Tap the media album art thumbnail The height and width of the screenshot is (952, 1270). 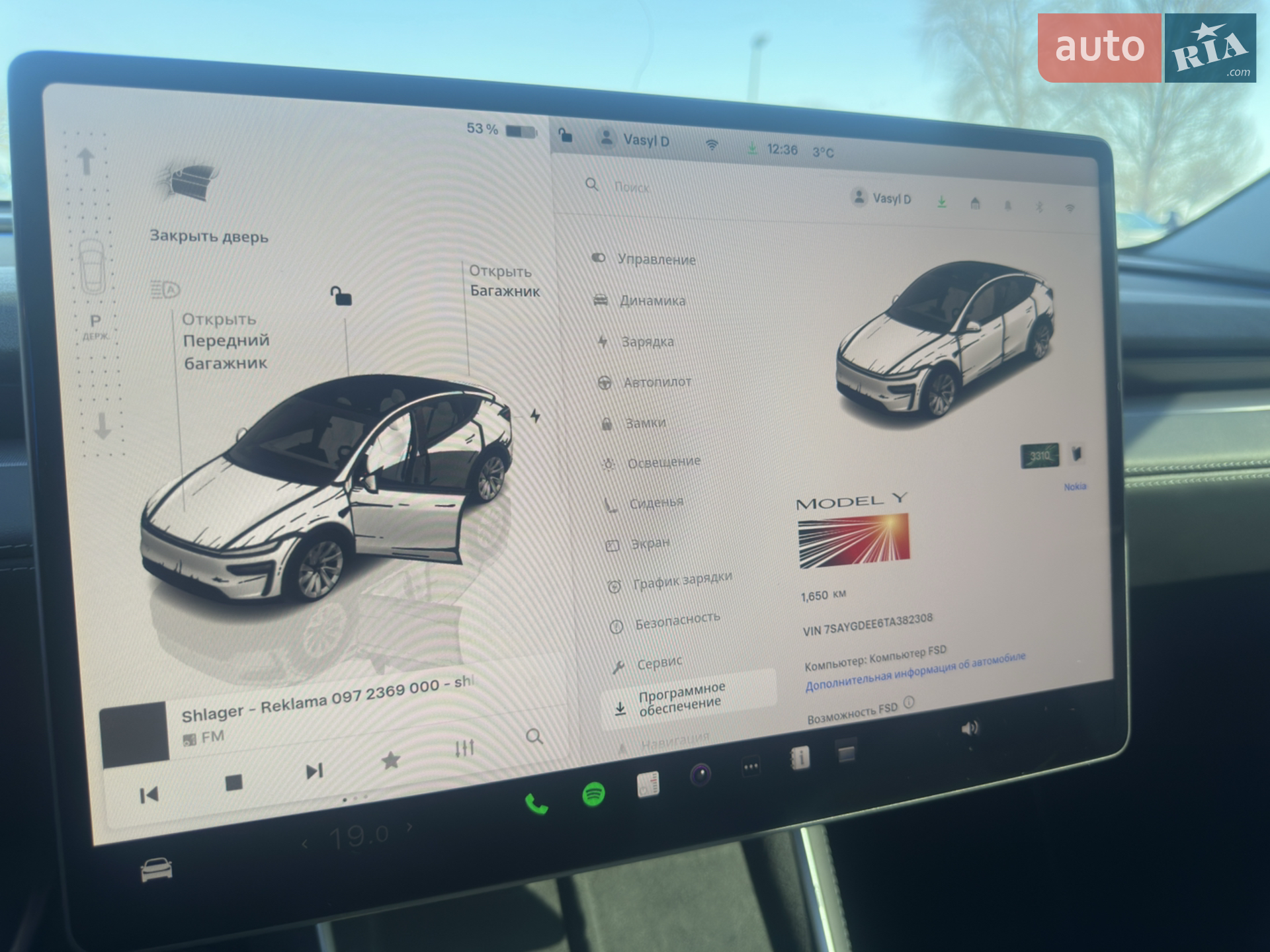(134, 734)
